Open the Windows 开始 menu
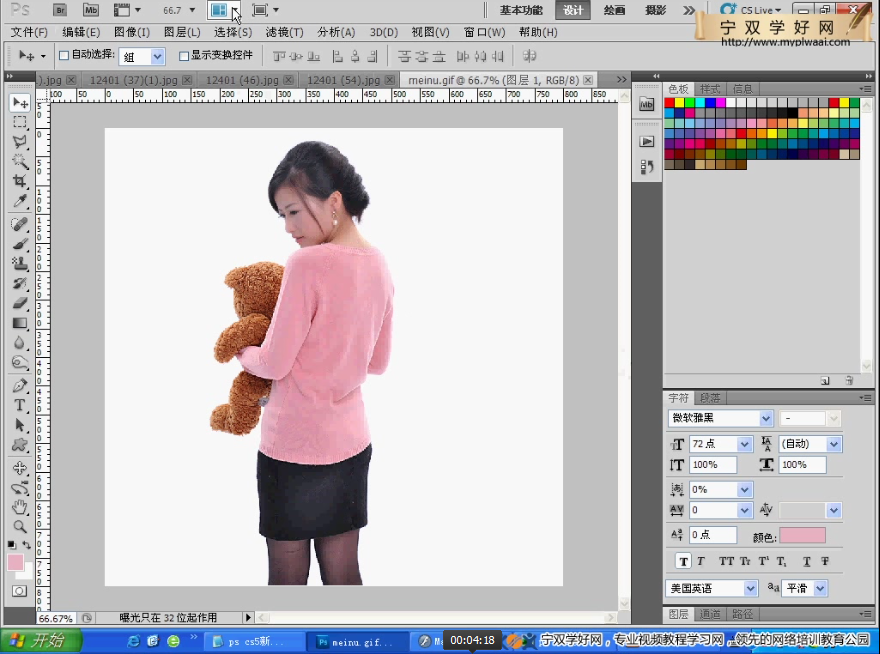 [x=42, y=641]
